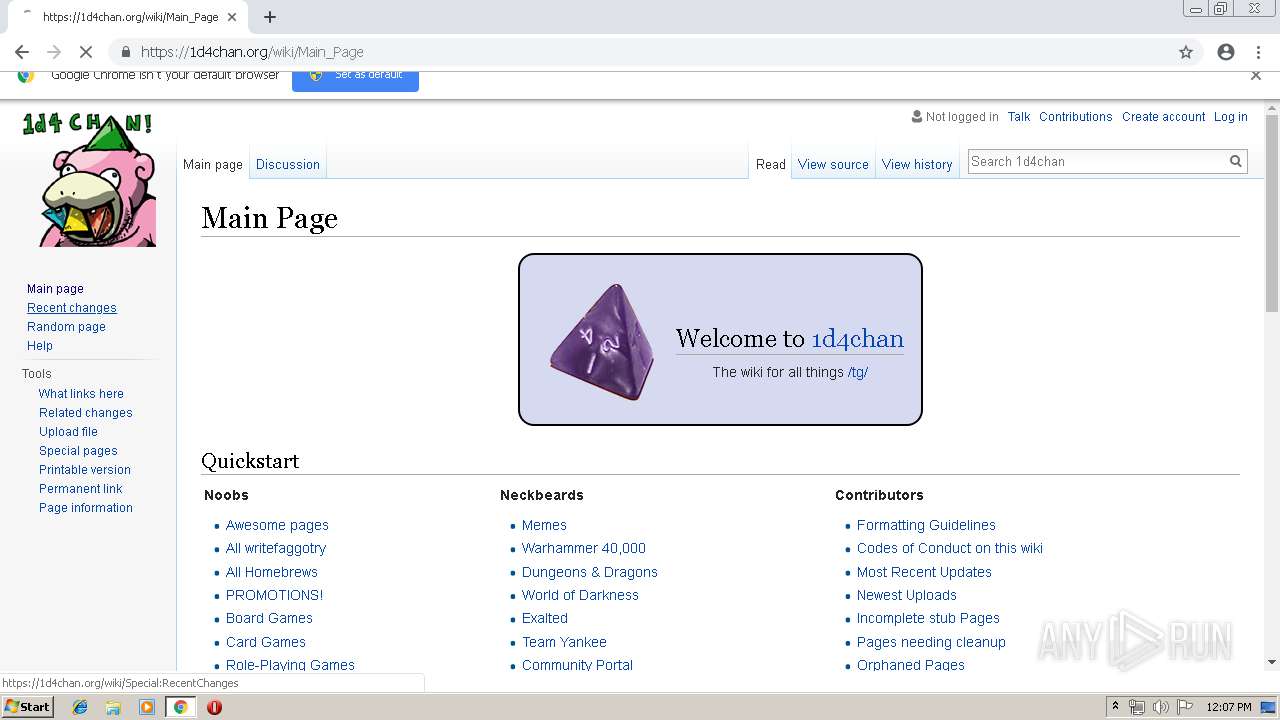Image resolution: width=1280 pixels, height=720 pixels.
Task: Open the Permanent link tool
Action: 81,489
